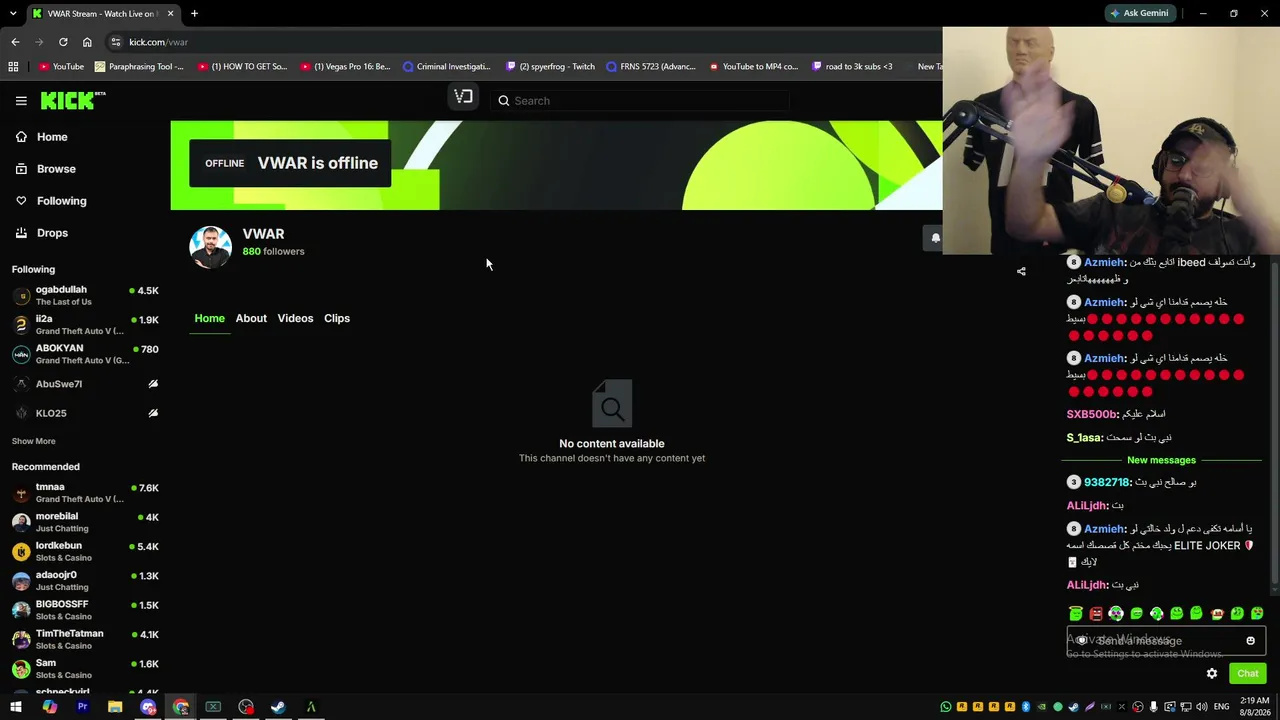Switch to the Clips tab
The height and width of the screenshot is (720, 1280).
click(337, 318)
